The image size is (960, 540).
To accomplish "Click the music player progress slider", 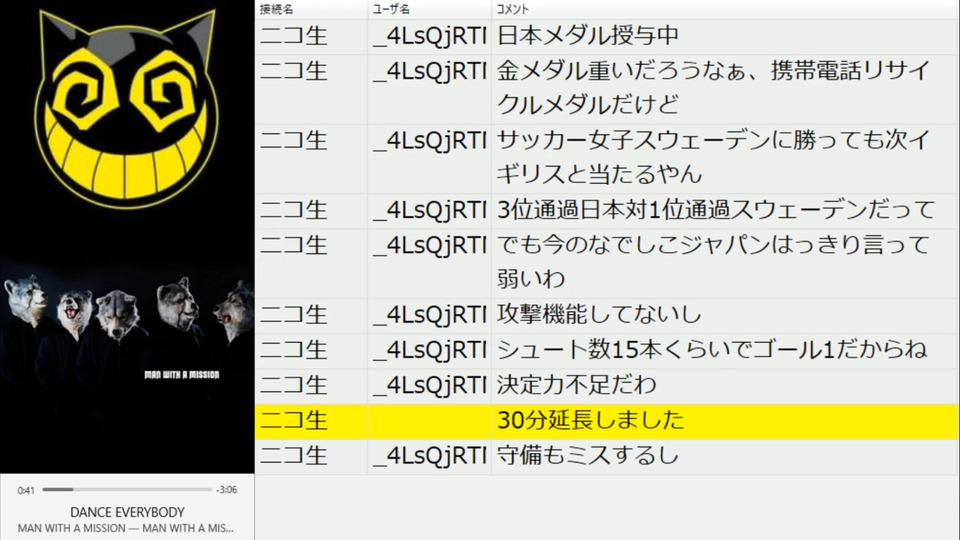I will click(127, 489).
